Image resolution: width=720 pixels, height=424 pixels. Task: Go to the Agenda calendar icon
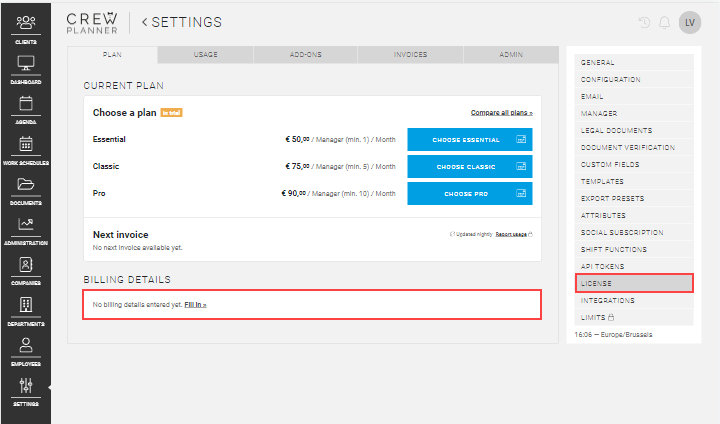(x=26, y=104)
